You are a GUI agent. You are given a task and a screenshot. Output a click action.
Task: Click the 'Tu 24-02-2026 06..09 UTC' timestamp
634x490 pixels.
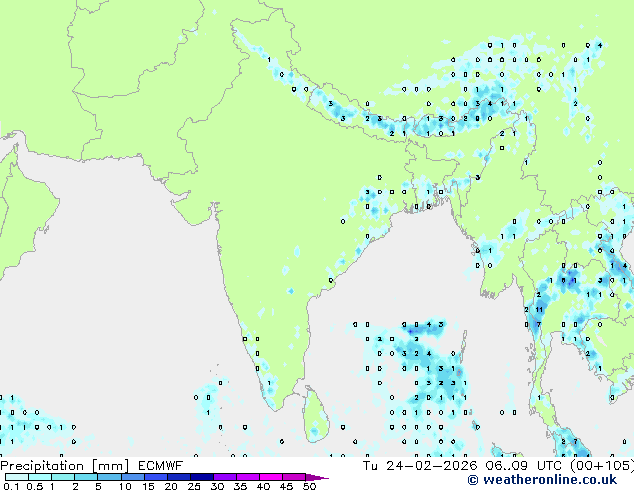tap(462, 466)
